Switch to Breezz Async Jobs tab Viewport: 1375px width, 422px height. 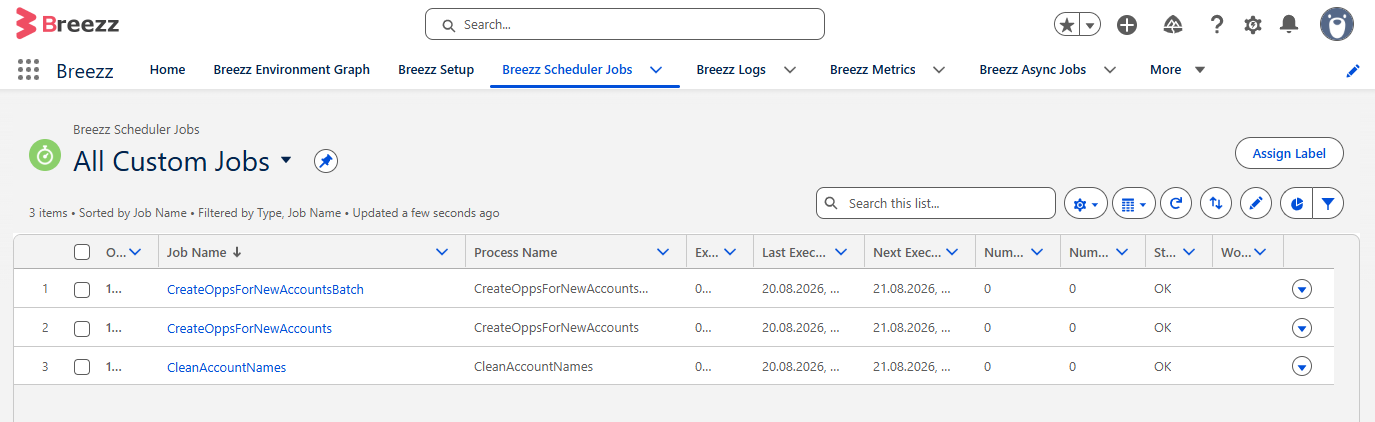click(x=1033, y=70)
